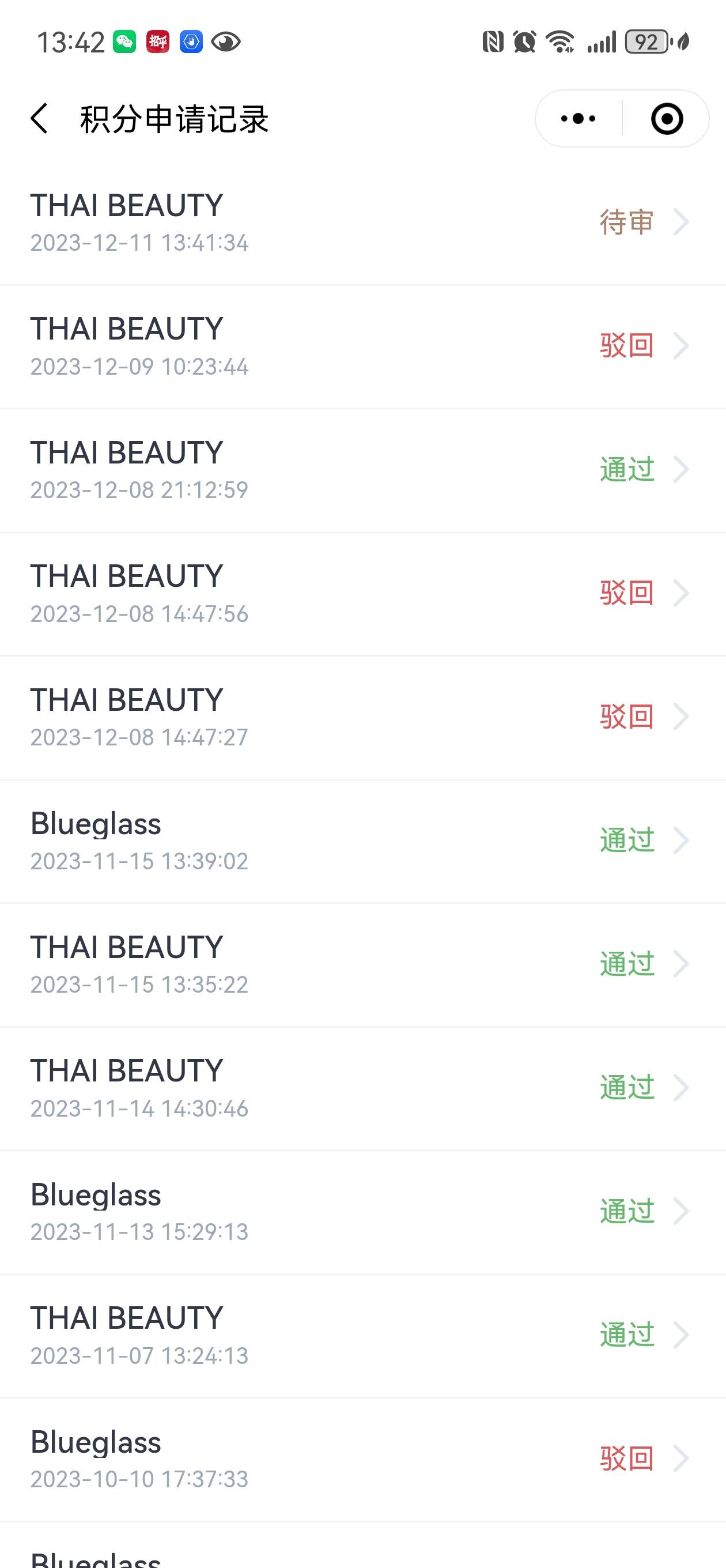Tap 通过 status on 2023-11-14 14:30:46 entry
The image size is (726, 1568).
[x=627, y=1088]
